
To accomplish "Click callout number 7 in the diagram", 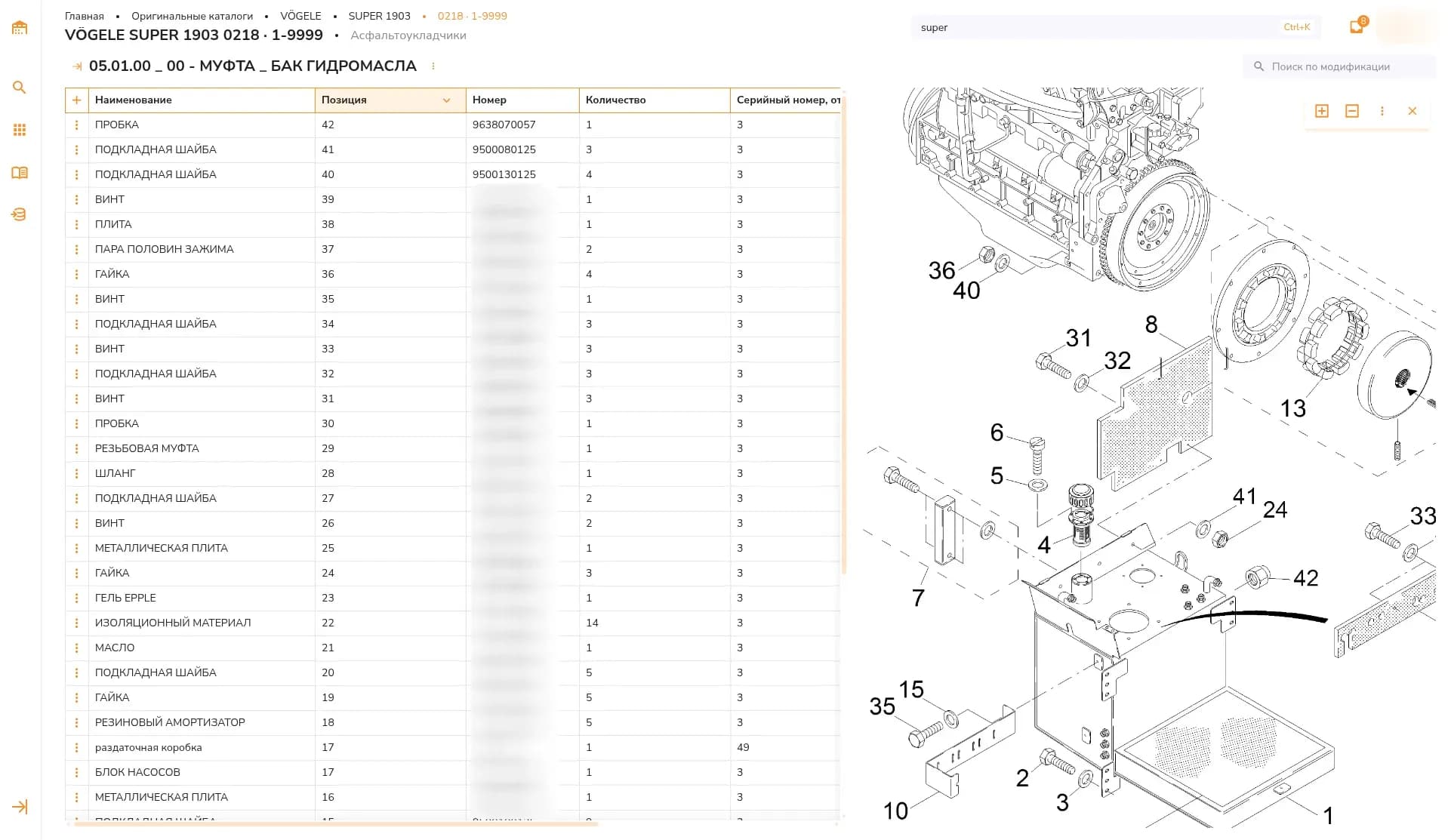I will pos(918,598).
